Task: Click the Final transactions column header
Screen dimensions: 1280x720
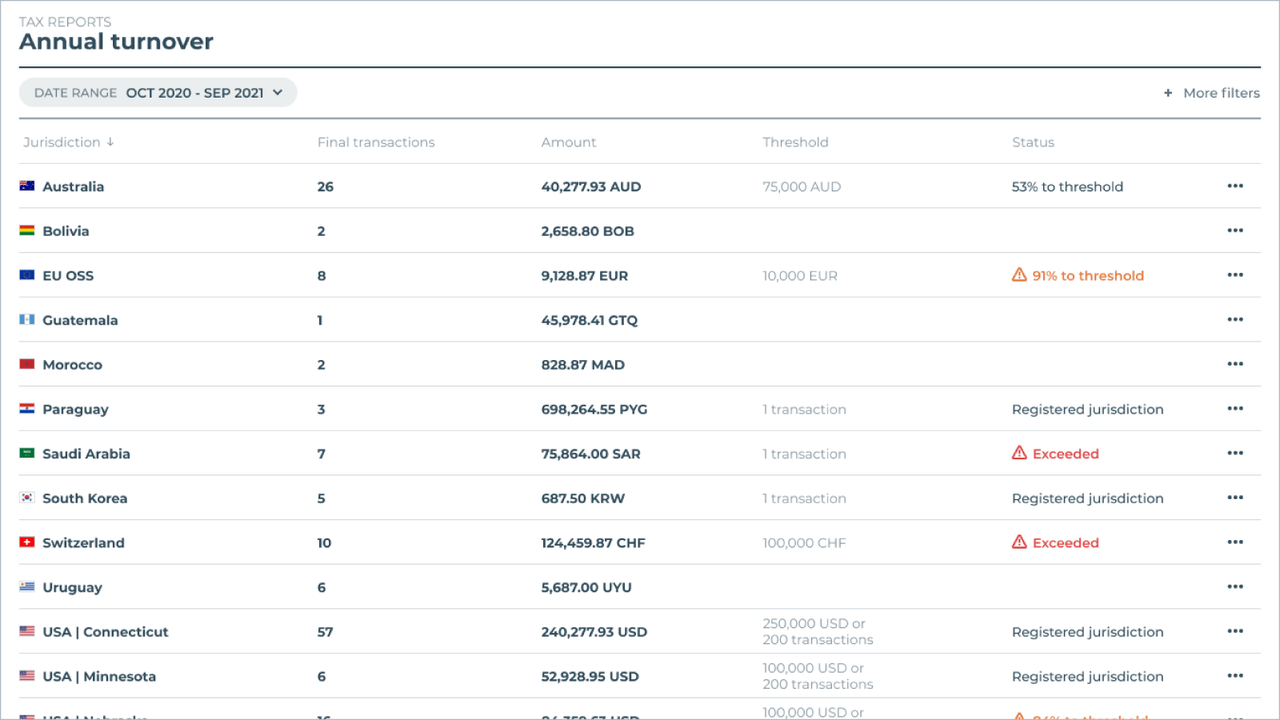Action: [x=376, y=142]
